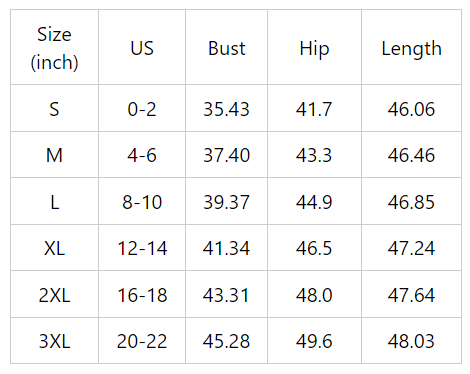
Task: Click the M size row label
Action: 54,155
